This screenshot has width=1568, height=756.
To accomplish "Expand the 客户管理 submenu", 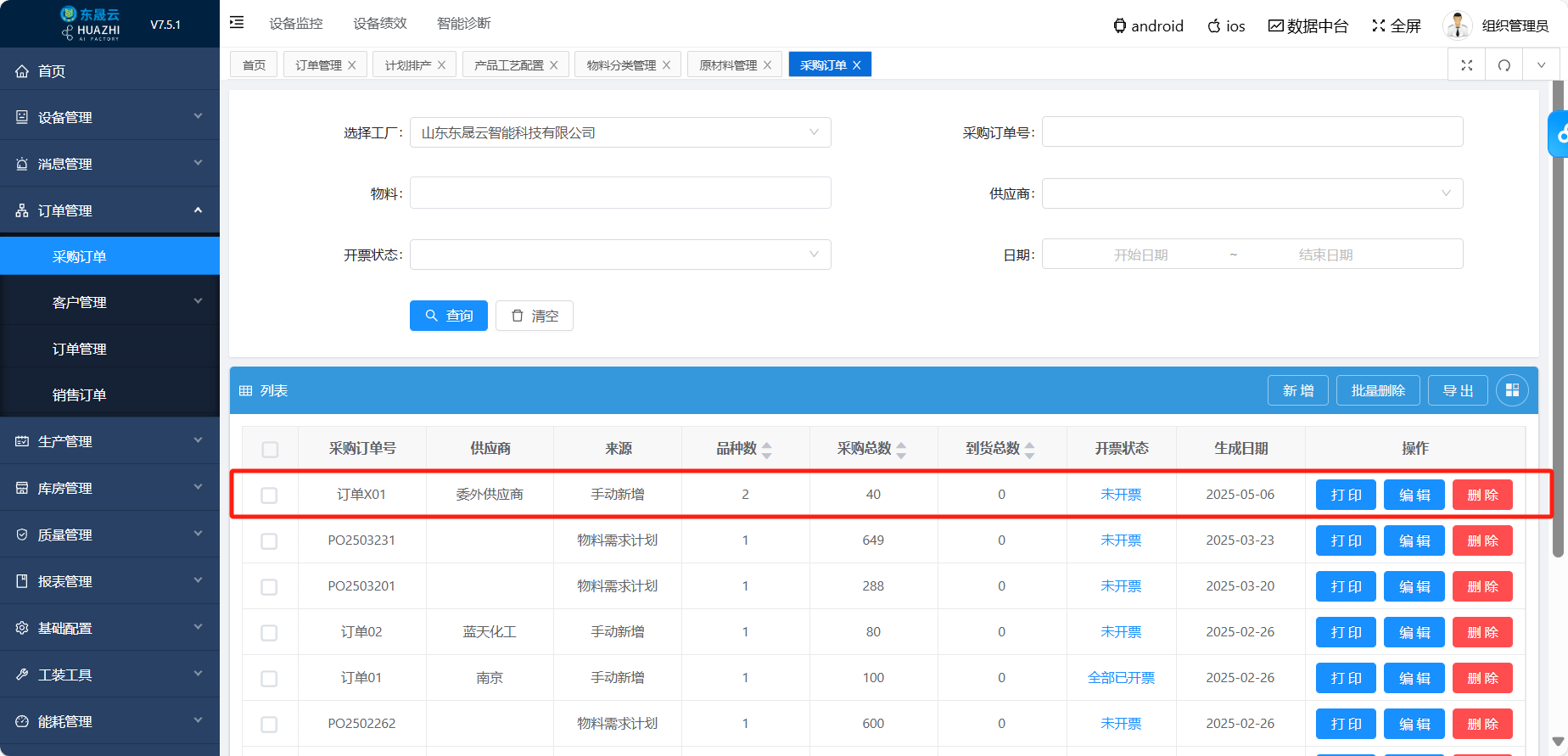I will 109,302.
